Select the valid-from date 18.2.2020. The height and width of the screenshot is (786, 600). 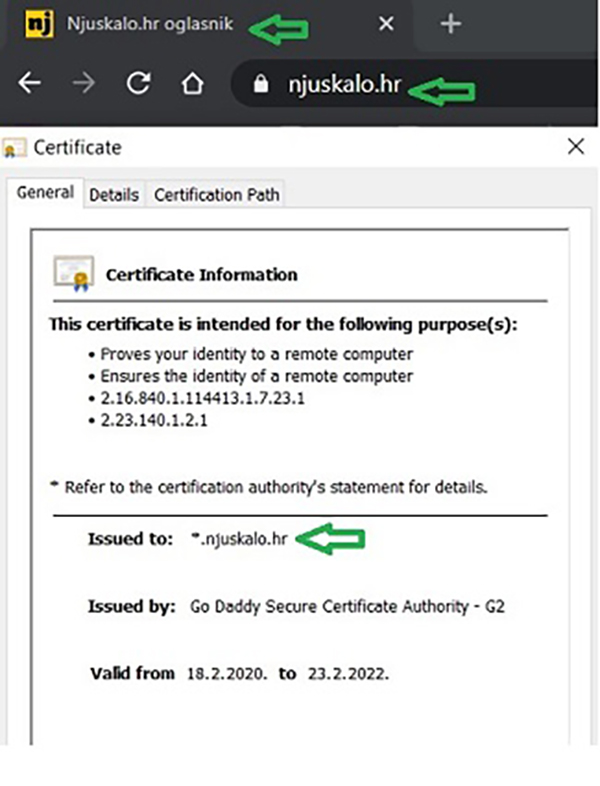[x=227, y=674]
